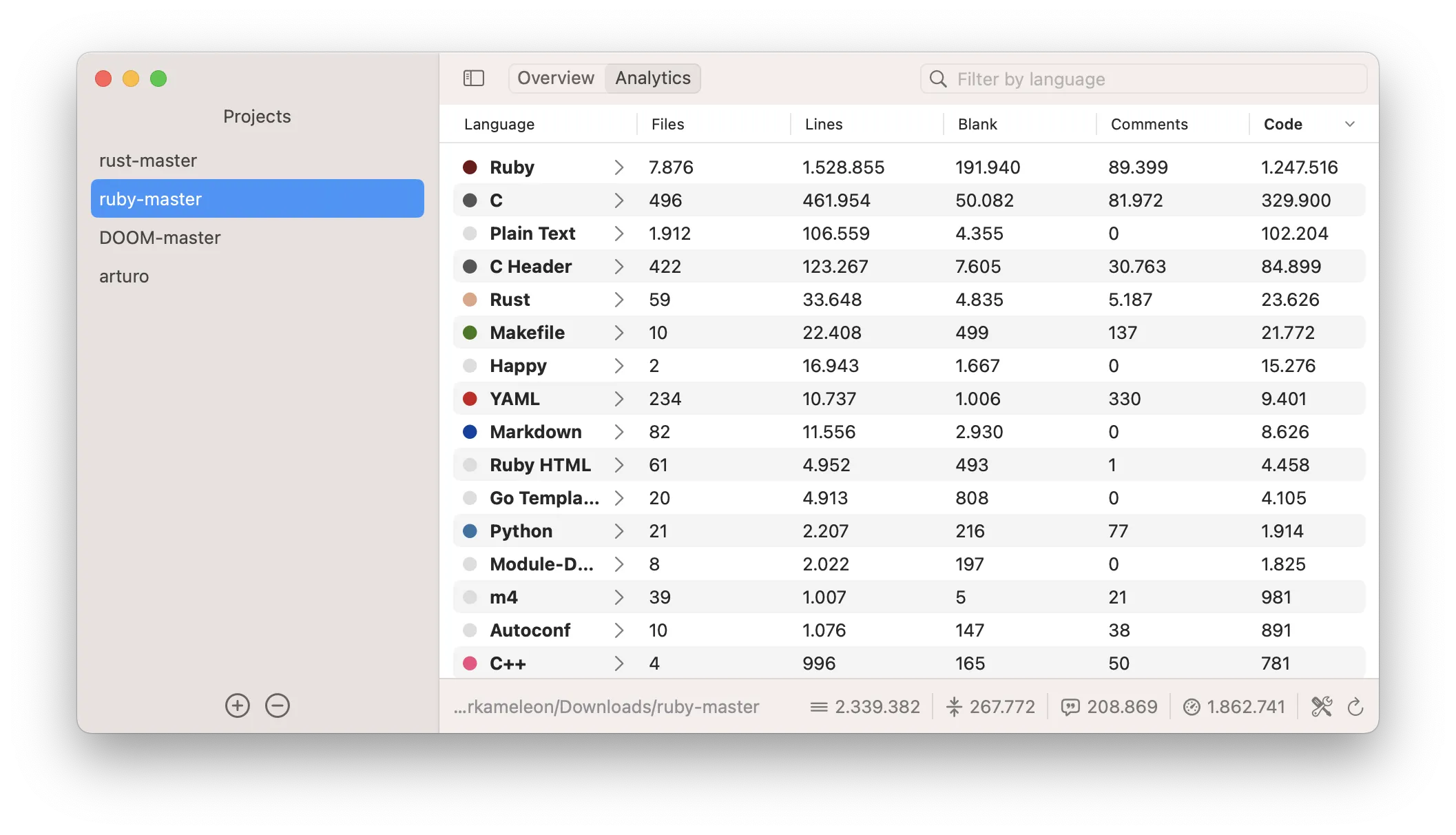This screenshot has width=1456, height=835.
Task: Click the comments count bubble icon
Action: click(x=1070, y=707)
